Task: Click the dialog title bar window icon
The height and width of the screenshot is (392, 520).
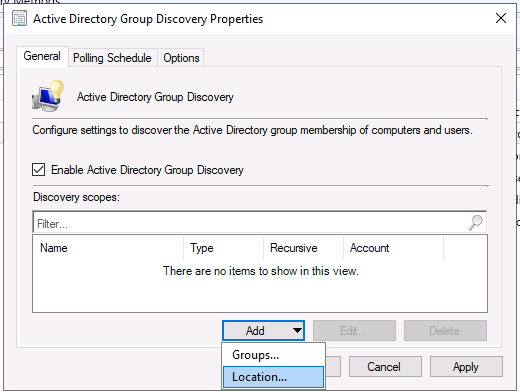Action: 19,18
